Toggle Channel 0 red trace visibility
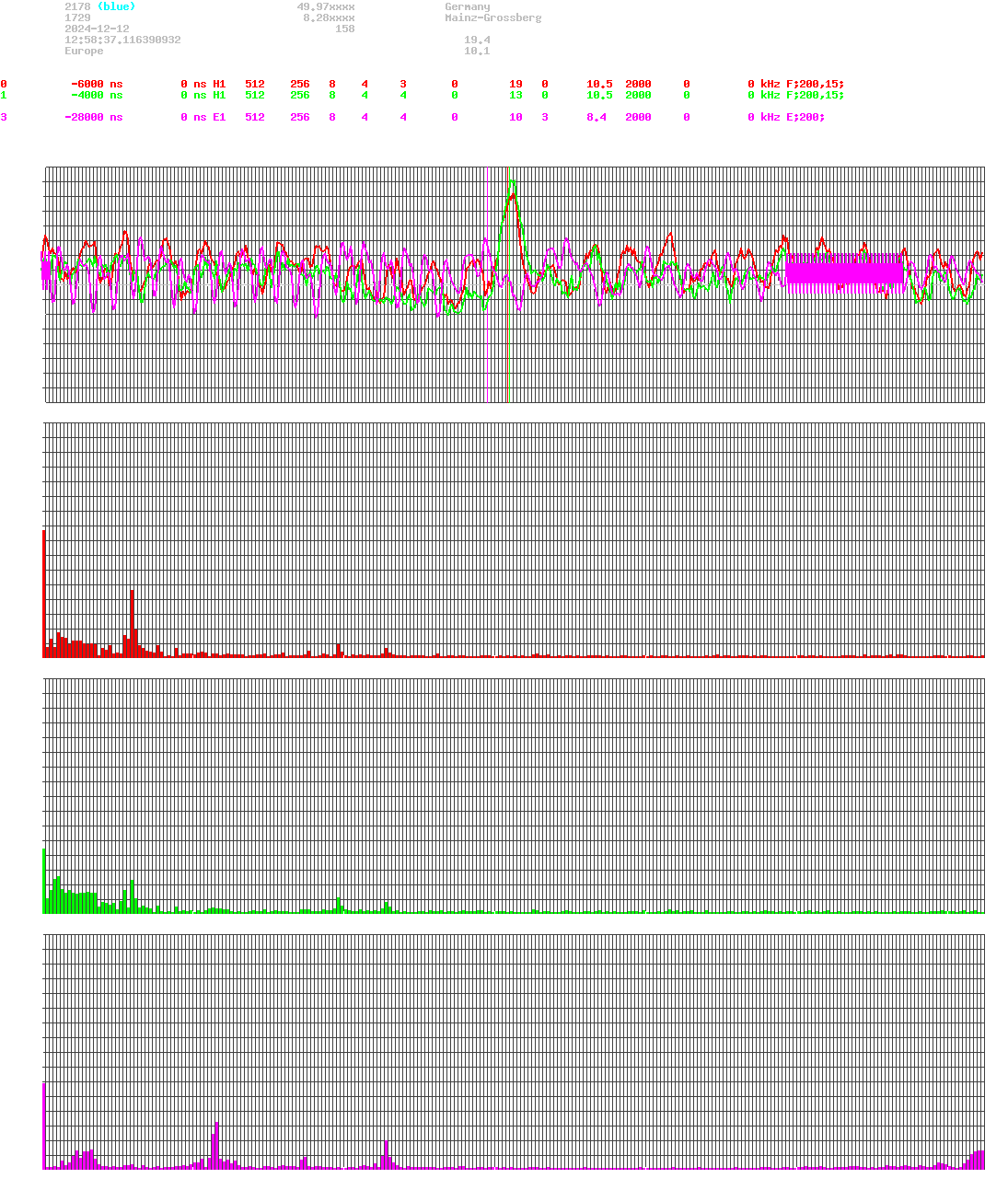The width and height of the screenshot is (1008, 1190). tap(4, 84)
